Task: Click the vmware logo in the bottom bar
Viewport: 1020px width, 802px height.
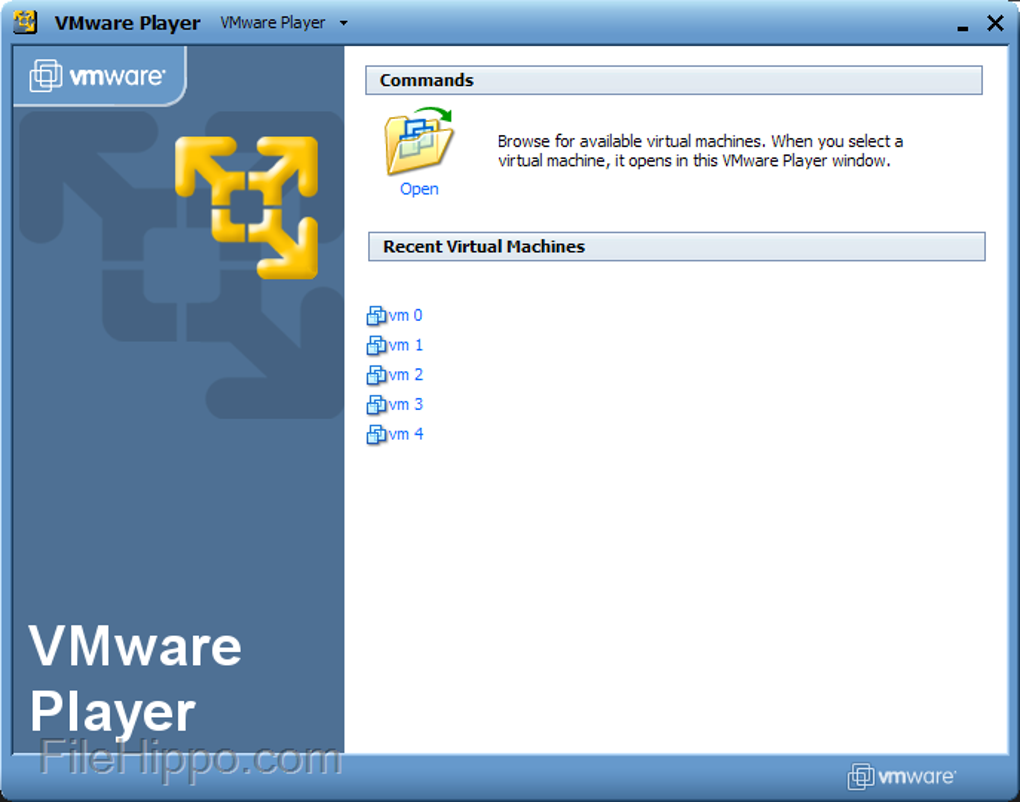Action: [902, 776]
